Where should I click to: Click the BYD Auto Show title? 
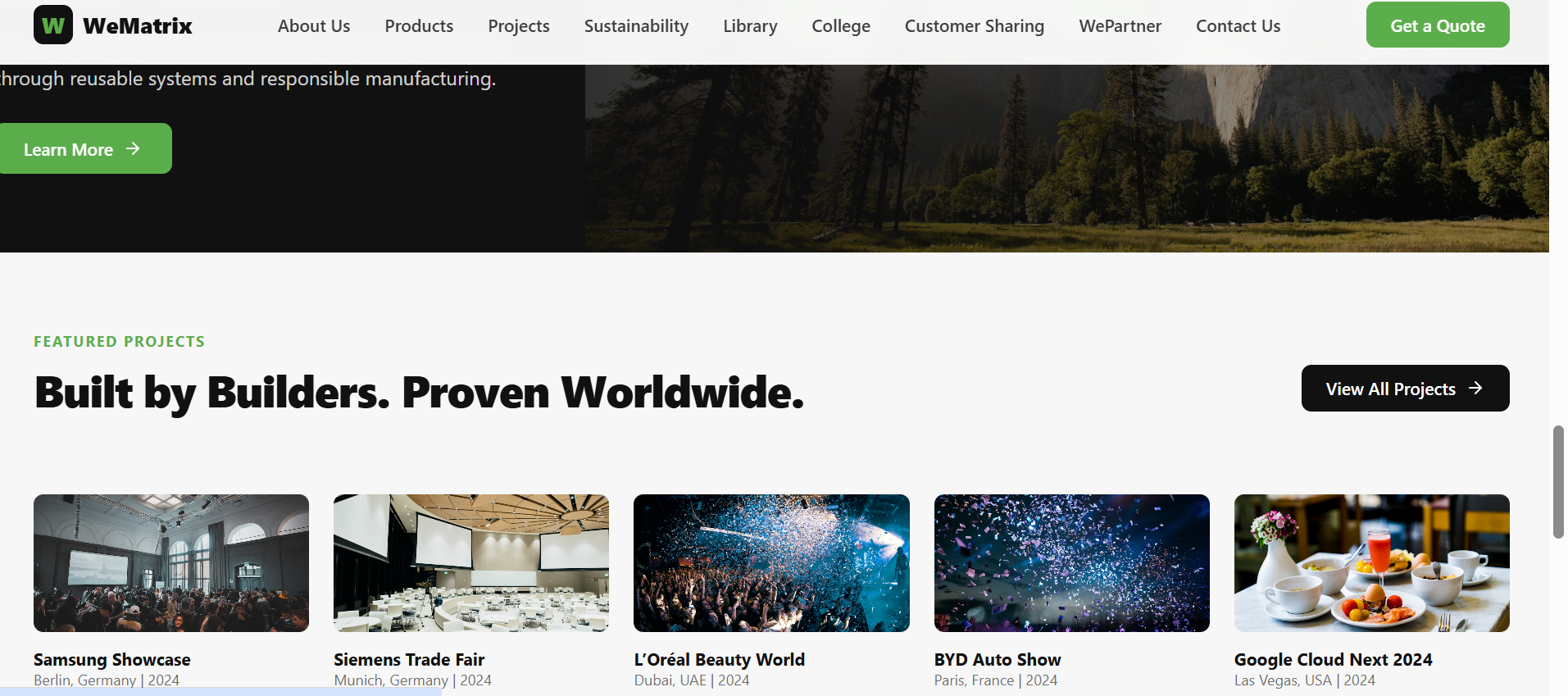[x=998, y=660]
